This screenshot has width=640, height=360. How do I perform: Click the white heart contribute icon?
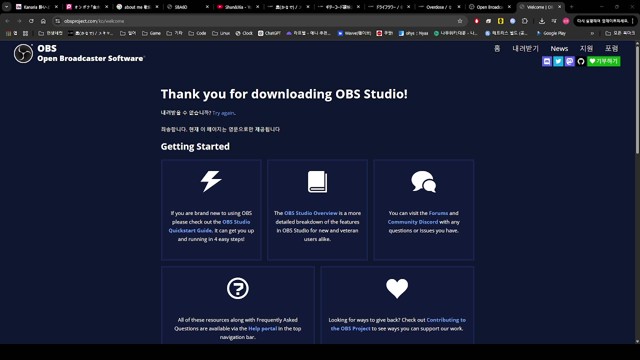coord(397,288)
